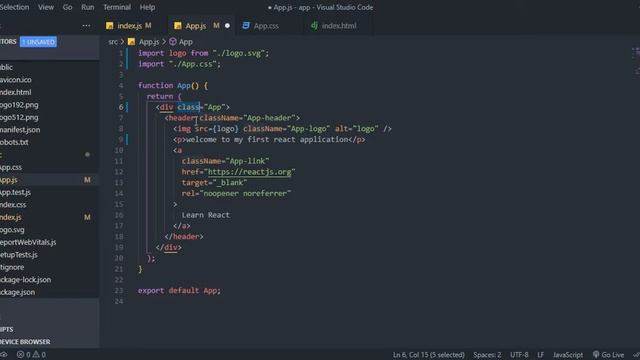Click the Learn React text line
Screen dimensions: 640x360
(206, 215)
